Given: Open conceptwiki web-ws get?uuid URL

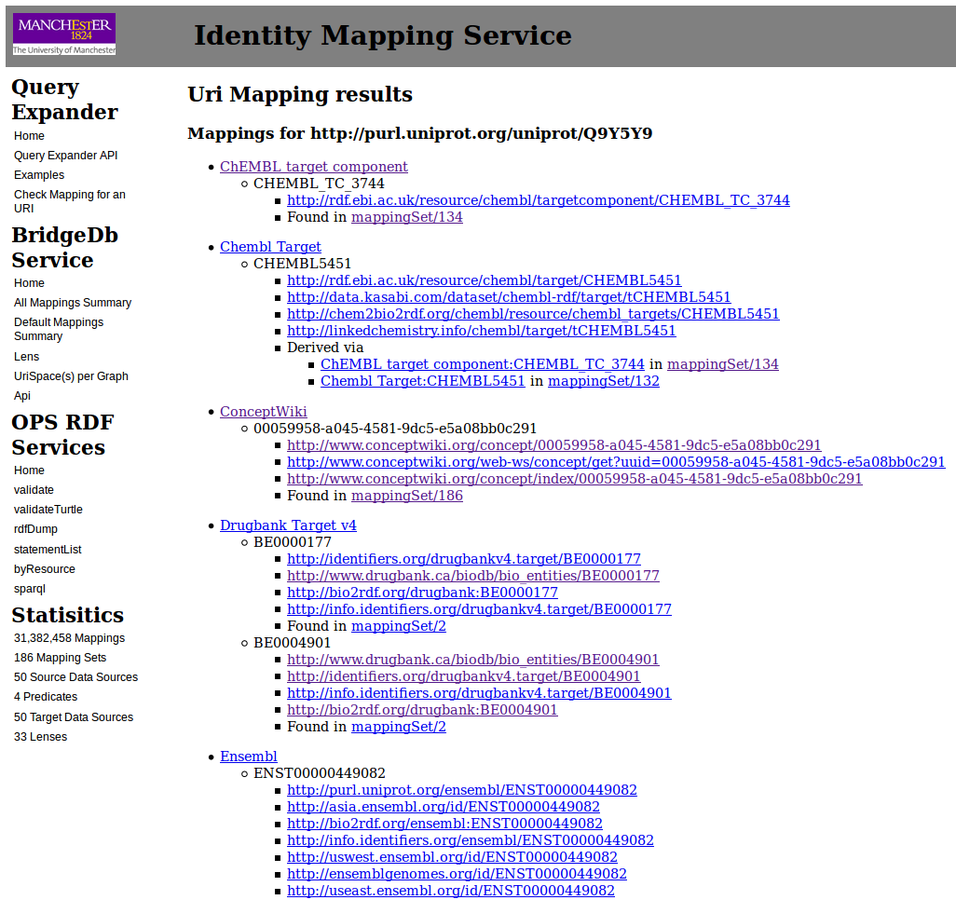Looking at the screenshot, I should [616, 462].
